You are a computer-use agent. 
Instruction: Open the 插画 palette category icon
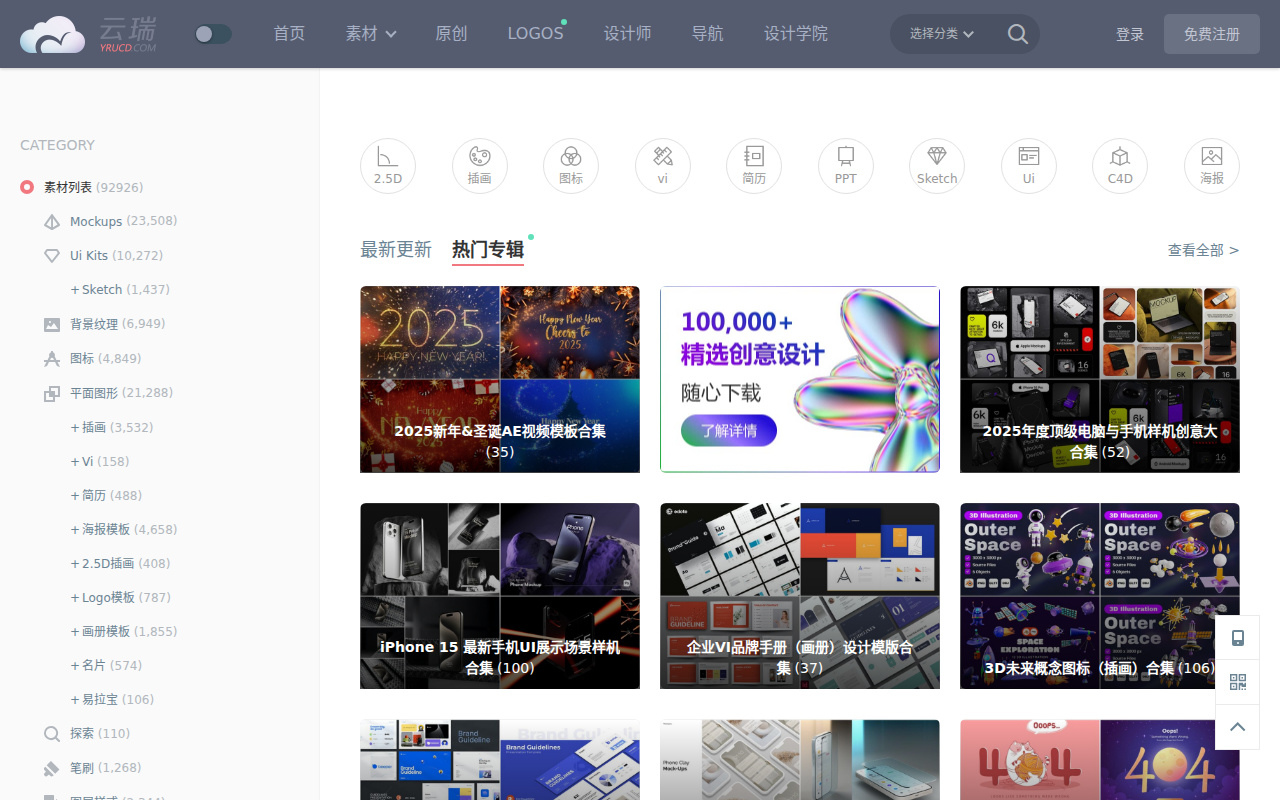[x=480, y=166]
